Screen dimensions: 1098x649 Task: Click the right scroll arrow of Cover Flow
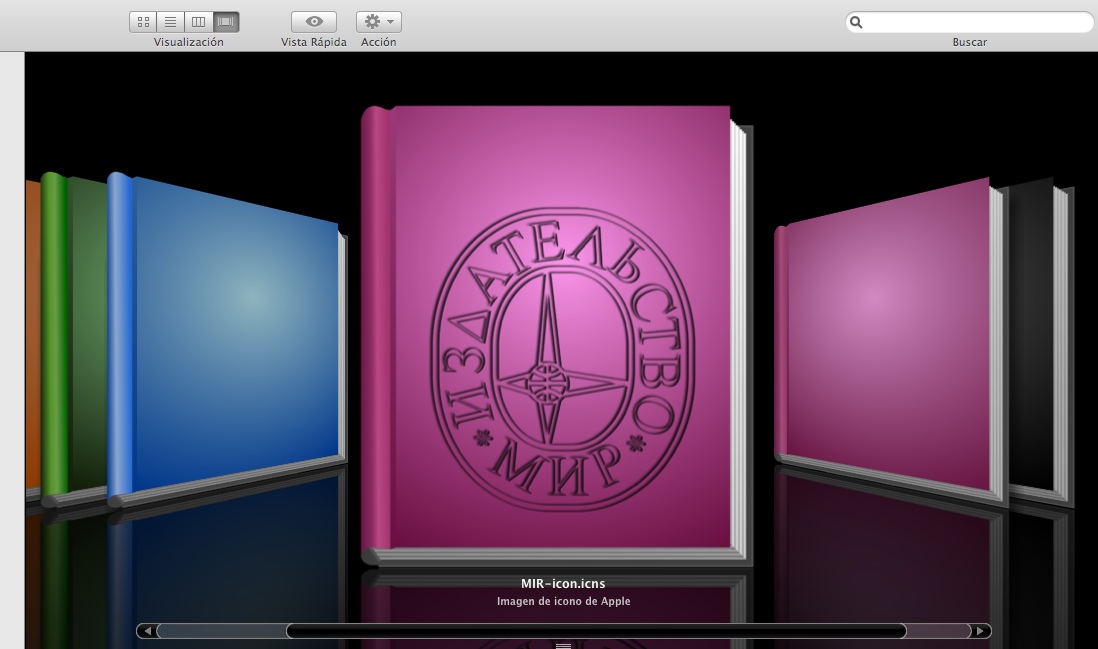[x=980, y=631]
